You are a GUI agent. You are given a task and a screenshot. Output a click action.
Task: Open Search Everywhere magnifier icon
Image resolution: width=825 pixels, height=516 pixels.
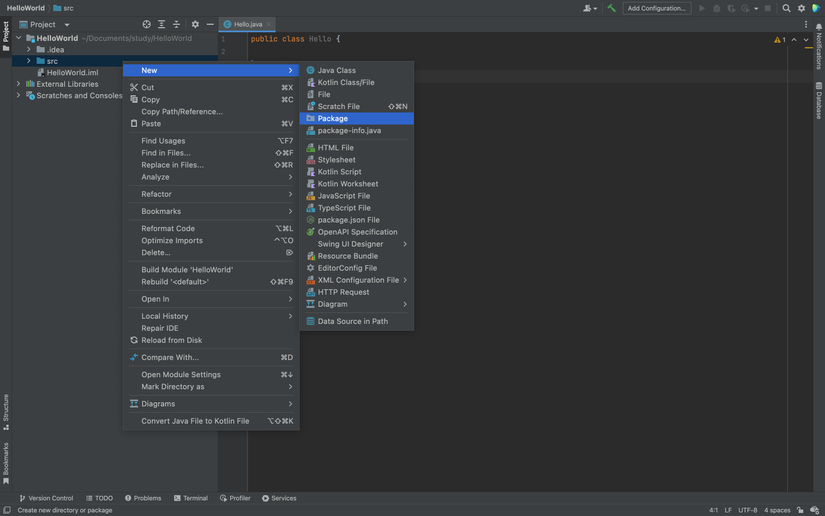787,8
